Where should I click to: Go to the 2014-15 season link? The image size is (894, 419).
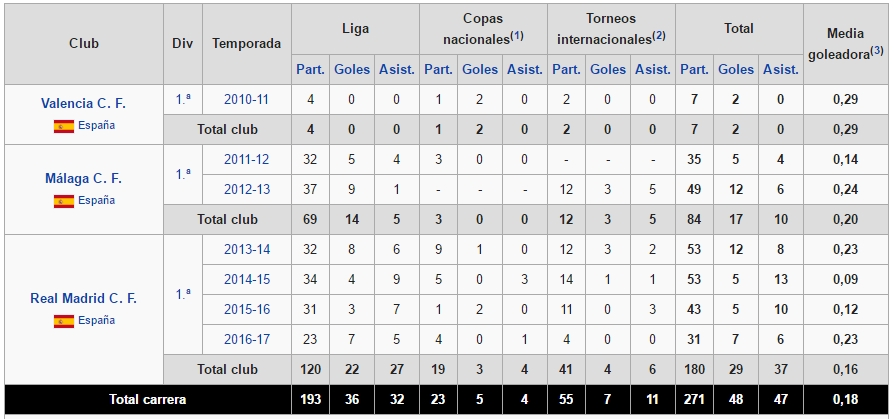click(246, 280)
